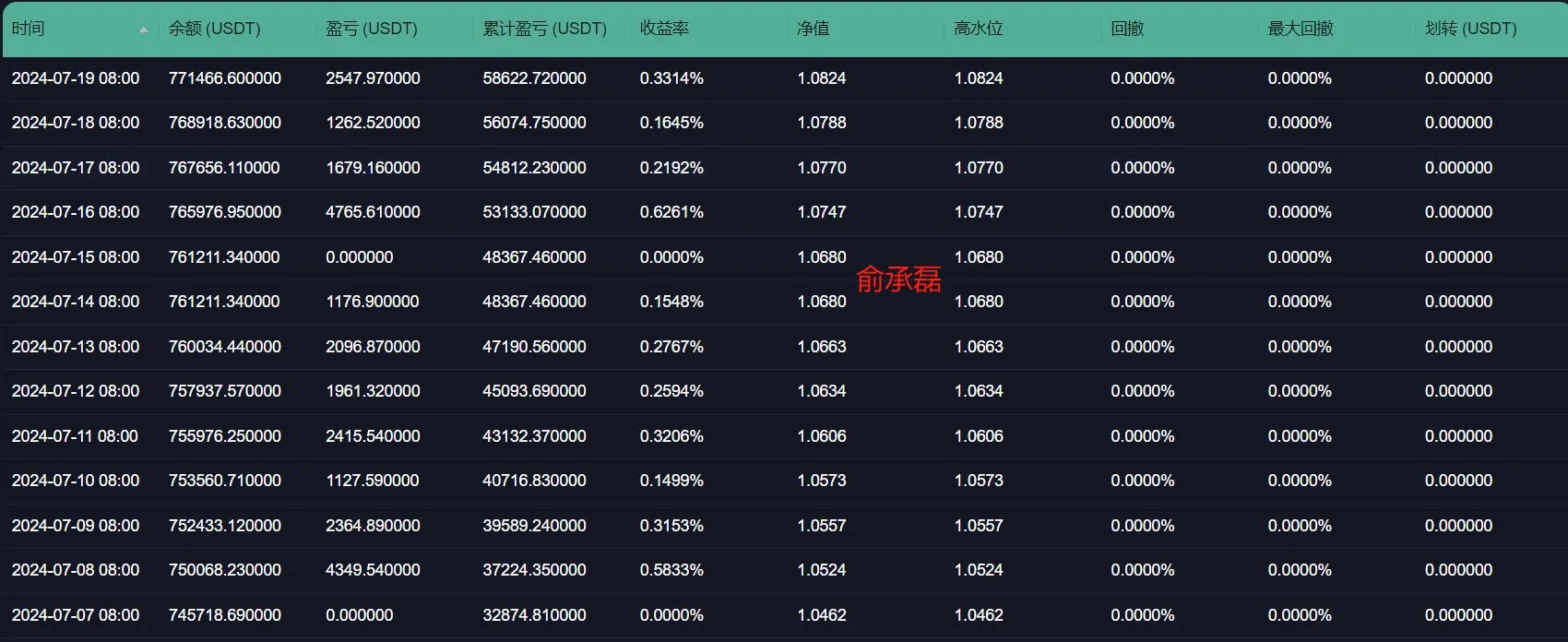Select the date 2024-07-12 08:00
The image size is (1568, 642).
pos(76,391)
